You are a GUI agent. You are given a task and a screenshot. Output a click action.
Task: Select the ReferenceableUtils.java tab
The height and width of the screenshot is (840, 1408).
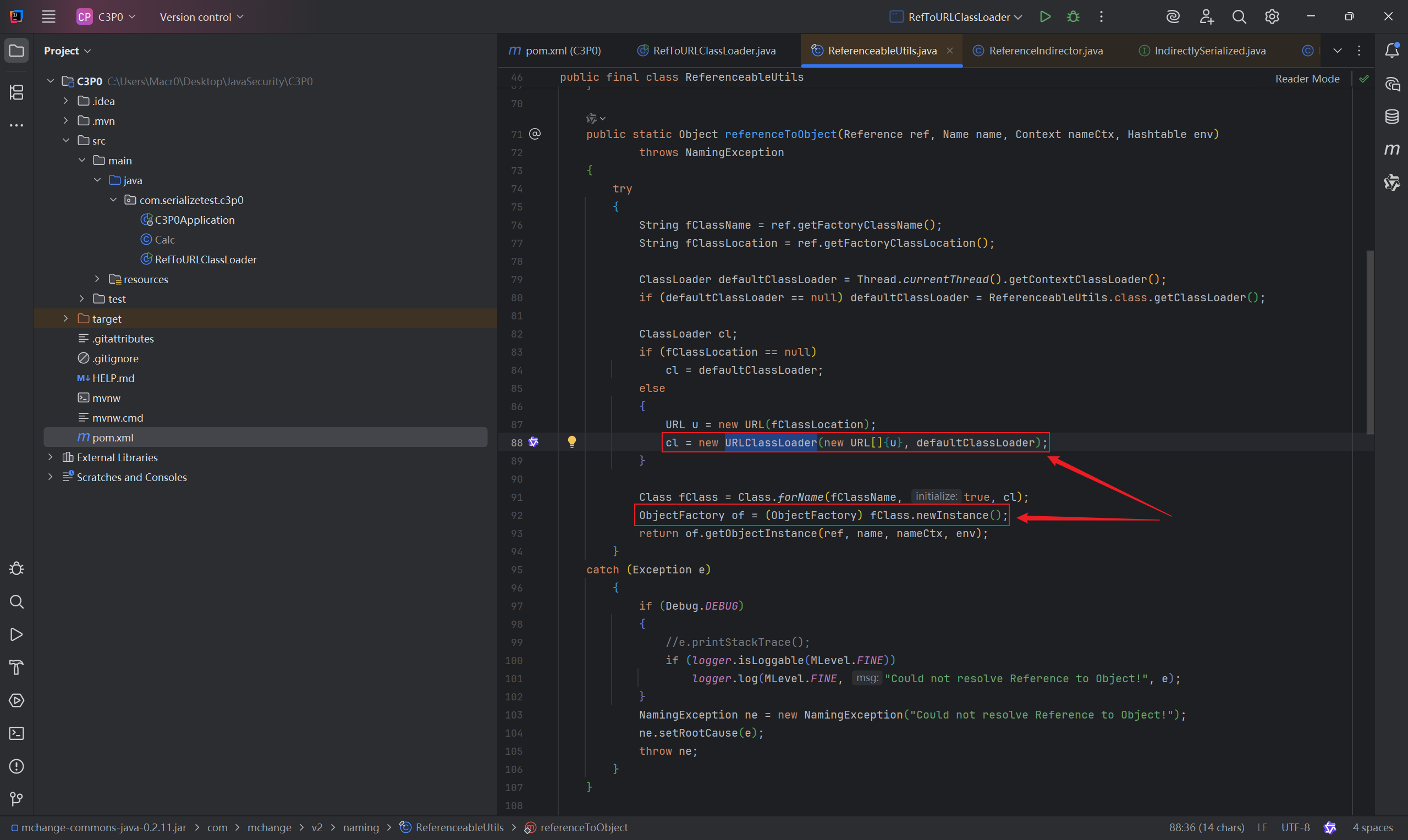coord(882,51)
